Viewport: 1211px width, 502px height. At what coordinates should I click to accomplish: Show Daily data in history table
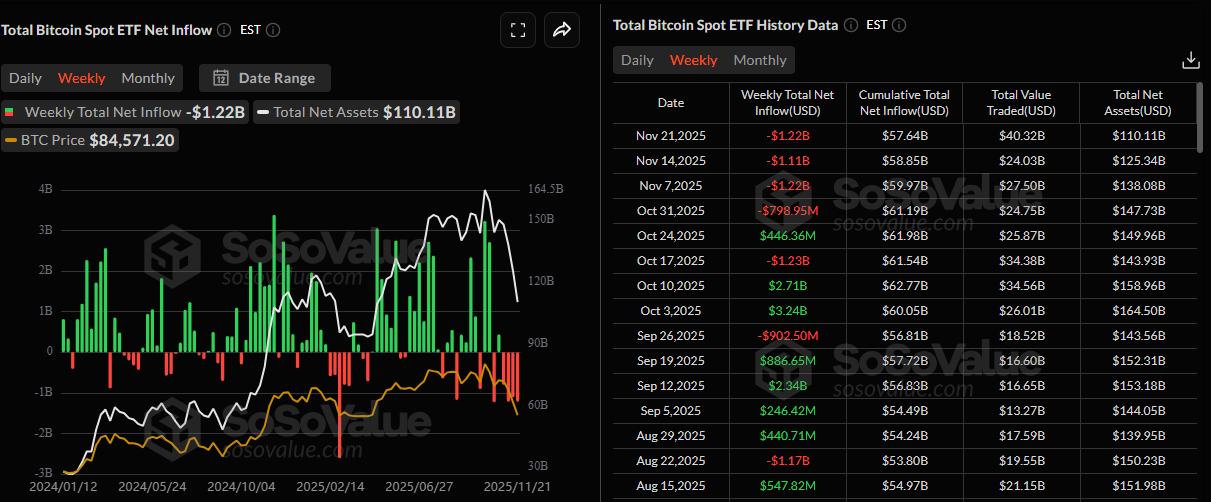tap(637, 60)
